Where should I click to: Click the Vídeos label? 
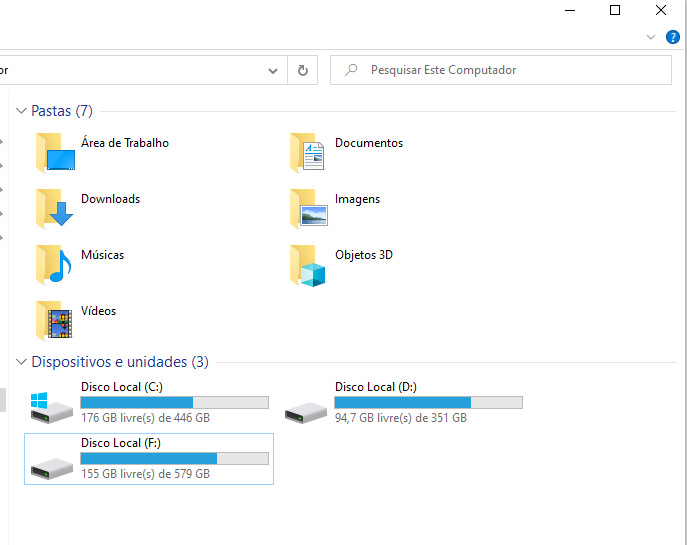99,311
